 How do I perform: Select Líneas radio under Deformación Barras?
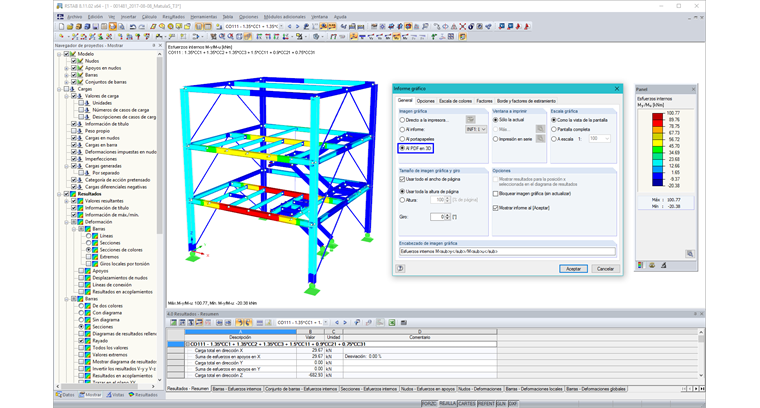(x=88, y=236)
